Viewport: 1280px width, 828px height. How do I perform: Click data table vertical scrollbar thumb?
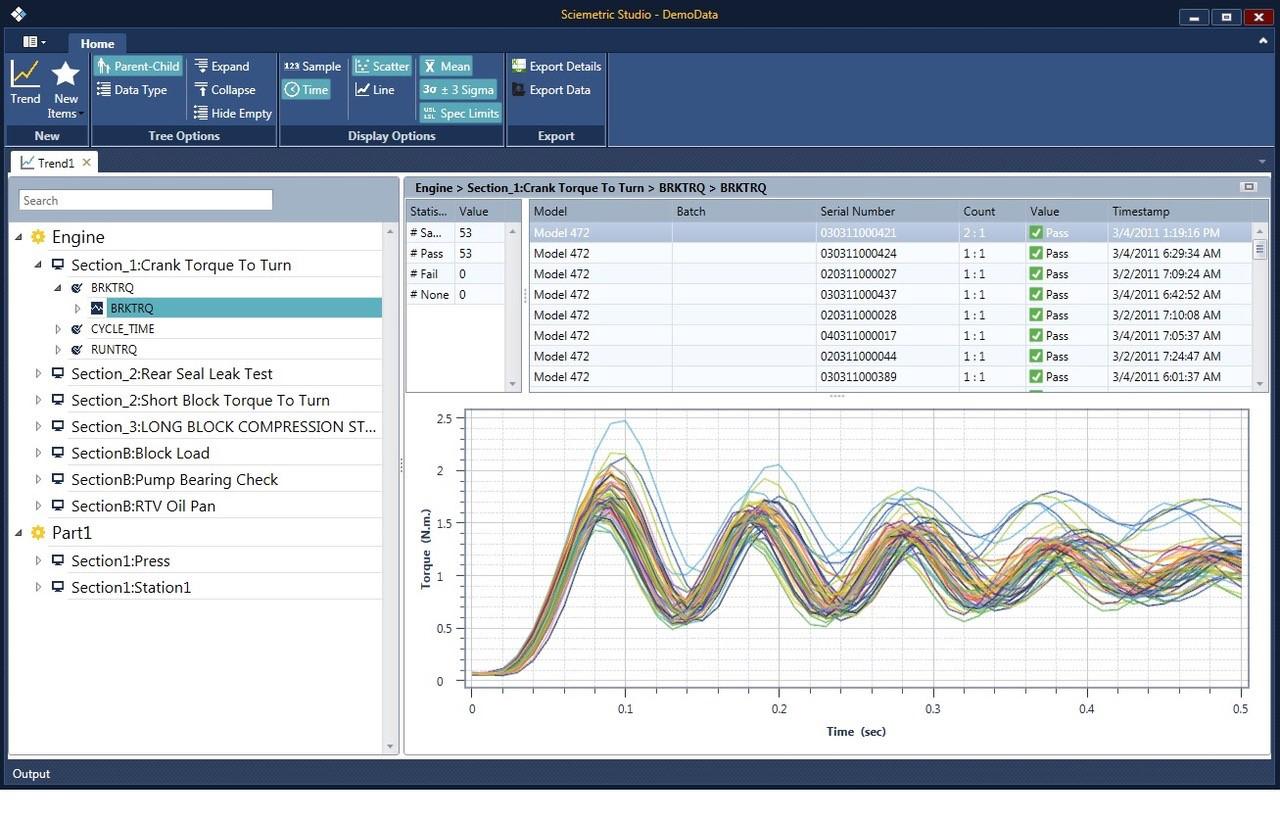[x=1260, y=250]
